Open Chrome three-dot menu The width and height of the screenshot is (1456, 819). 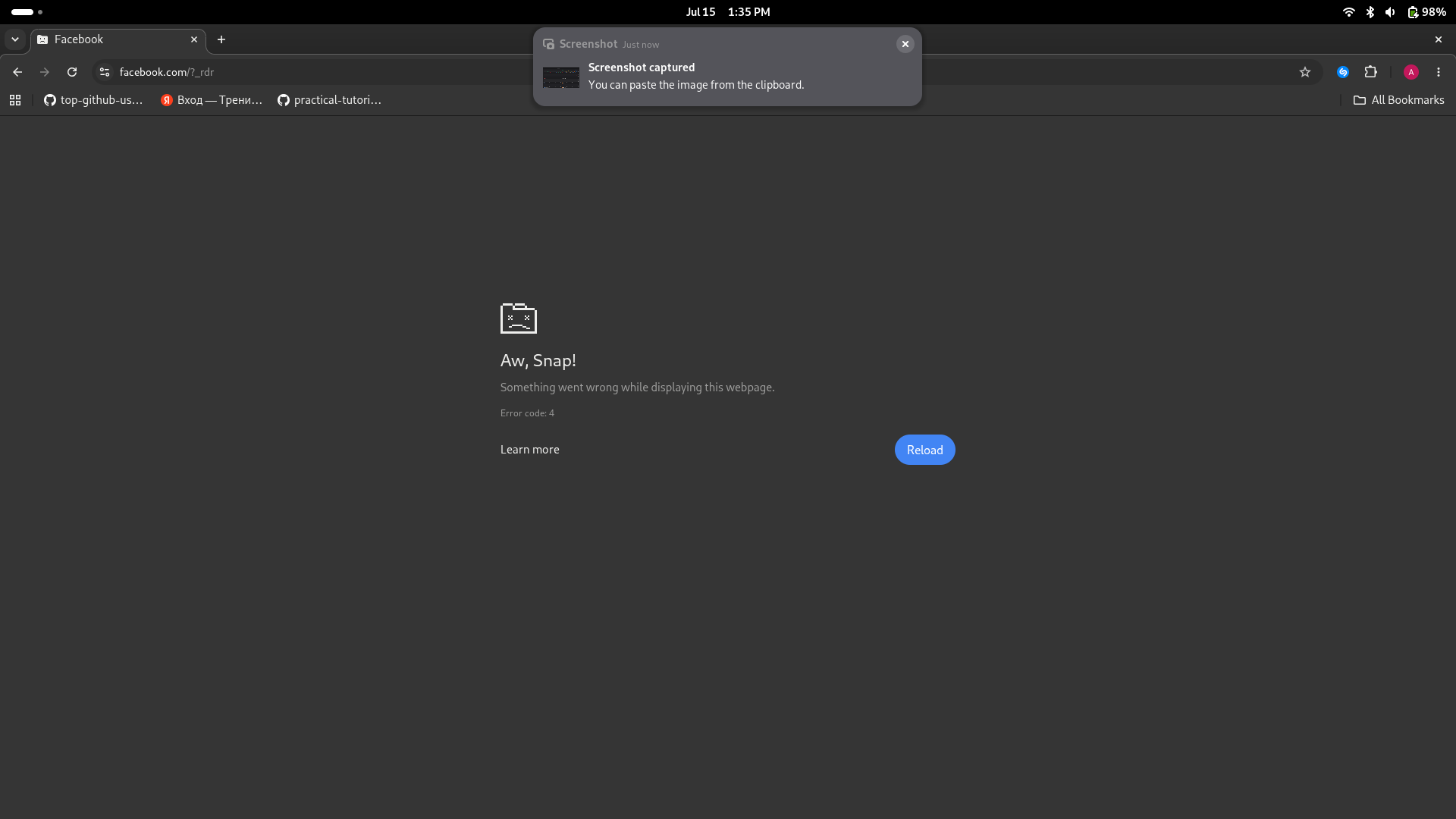(x=1439, y=72)
